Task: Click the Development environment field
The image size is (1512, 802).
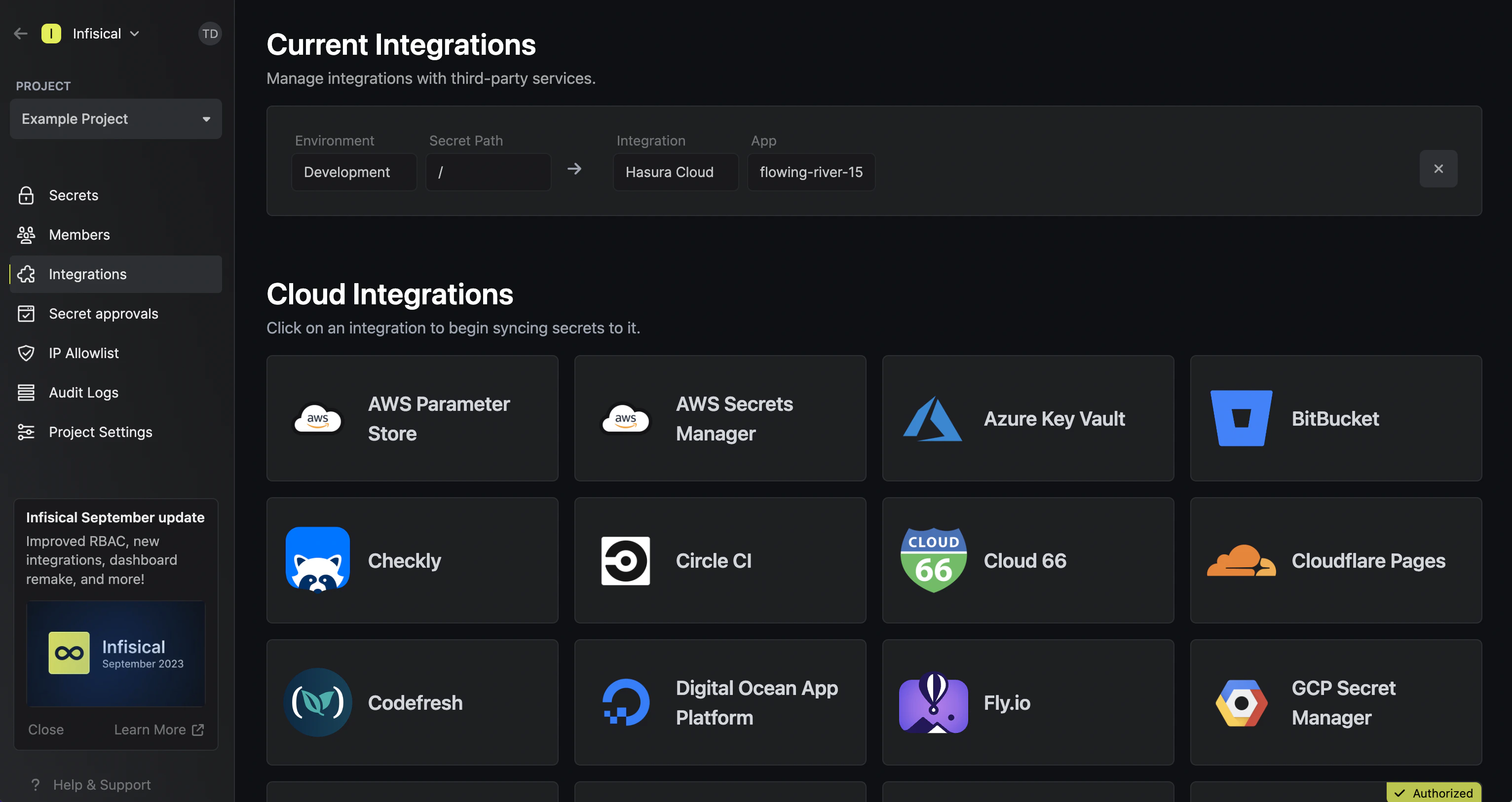Action: click(x=354, y=172)
